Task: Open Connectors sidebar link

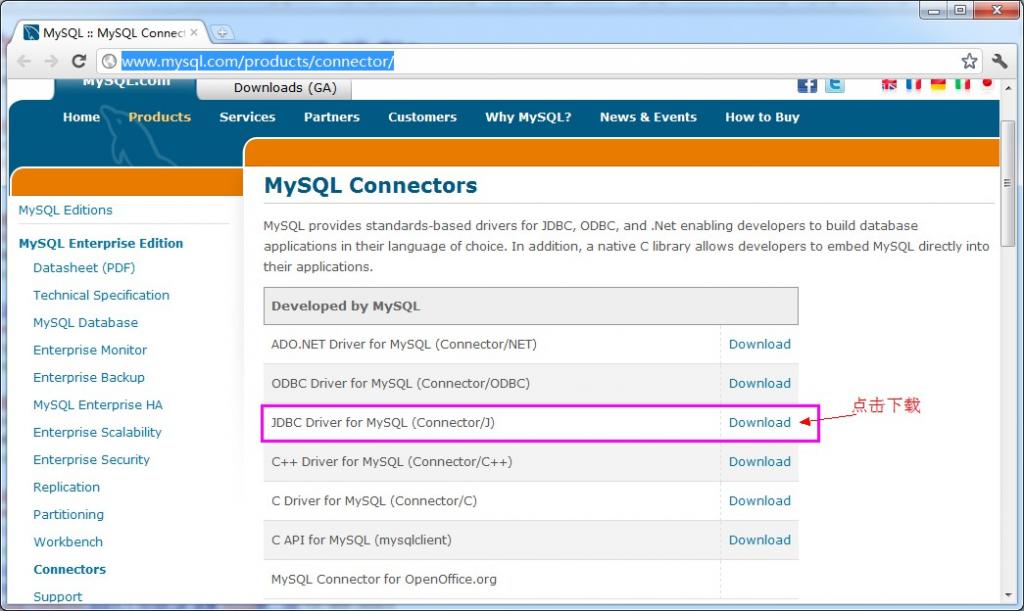Action: click(69, 569)
